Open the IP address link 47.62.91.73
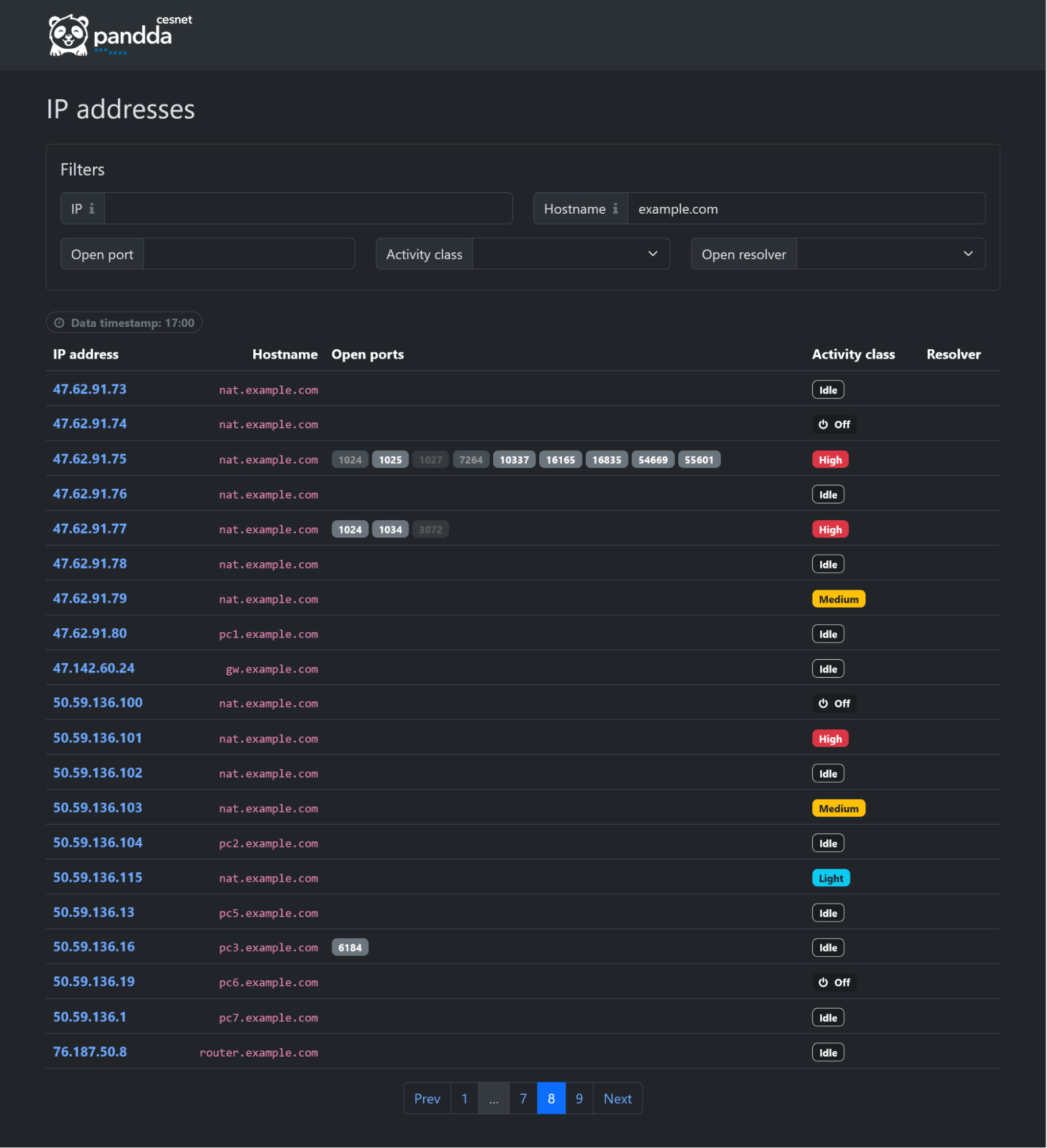1047x1148 pixels. (90, 389)
